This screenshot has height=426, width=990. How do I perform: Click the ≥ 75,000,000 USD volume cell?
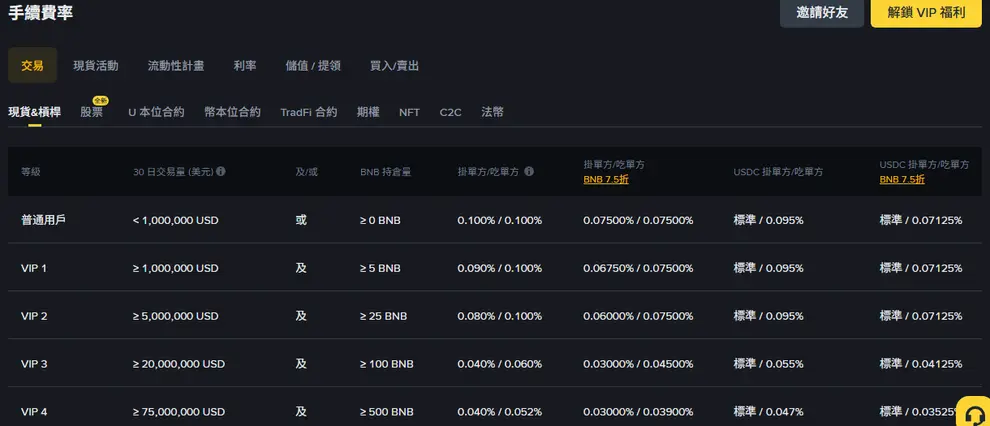[179, 412]
